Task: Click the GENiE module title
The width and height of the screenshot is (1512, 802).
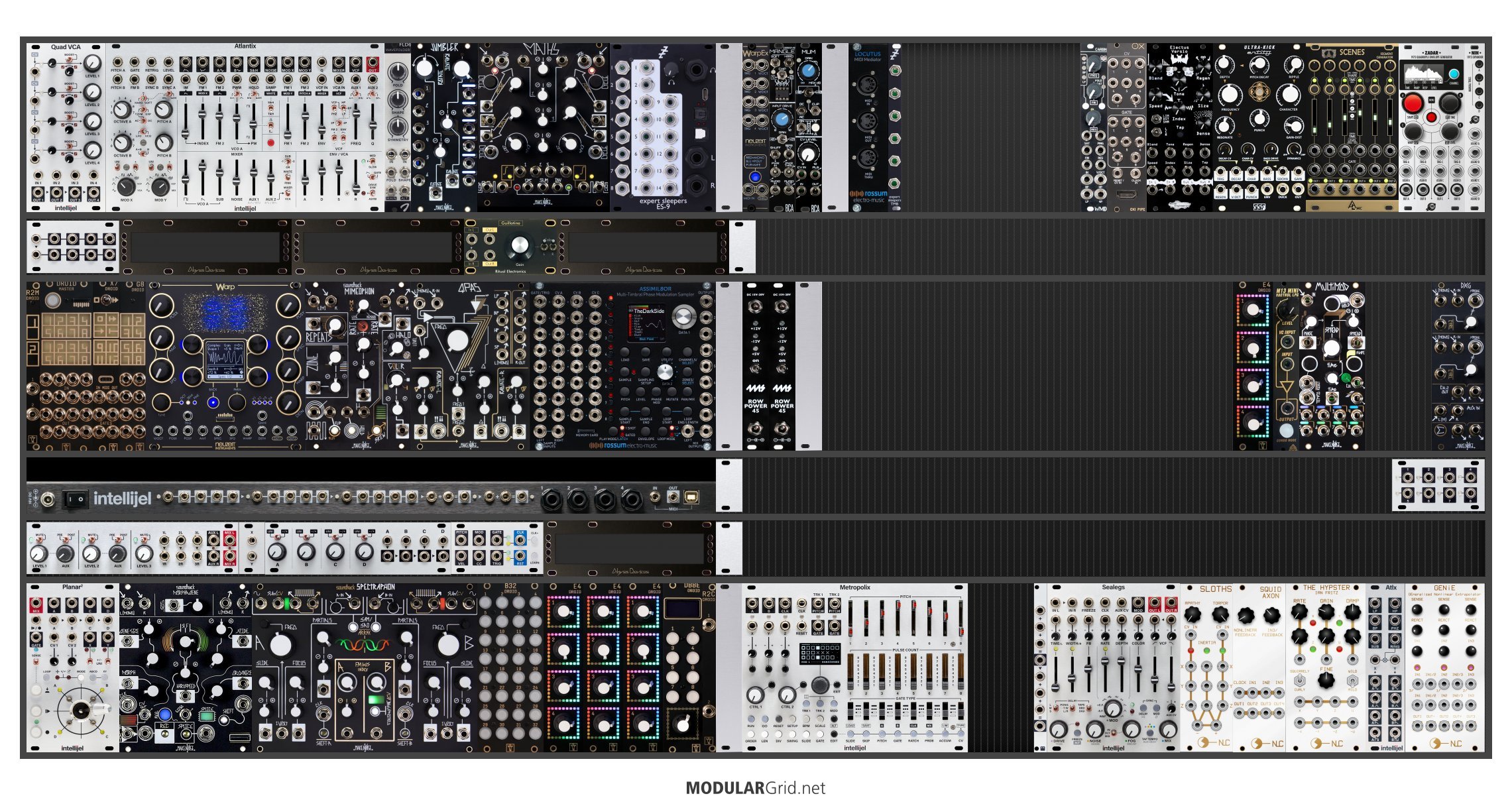Action: (x=1444, y=588)
